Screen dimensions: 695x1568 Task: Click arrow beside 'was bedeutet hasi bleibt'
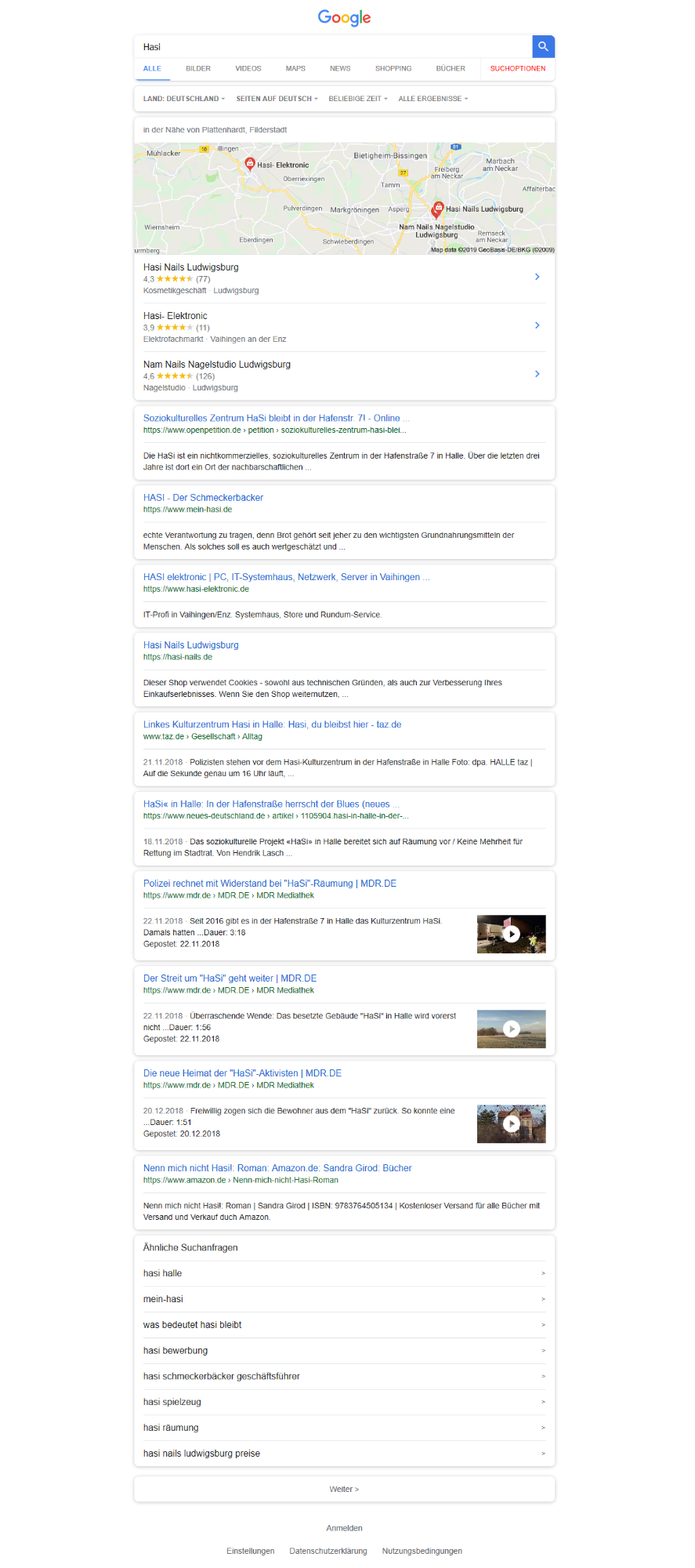pos(543,1325)
